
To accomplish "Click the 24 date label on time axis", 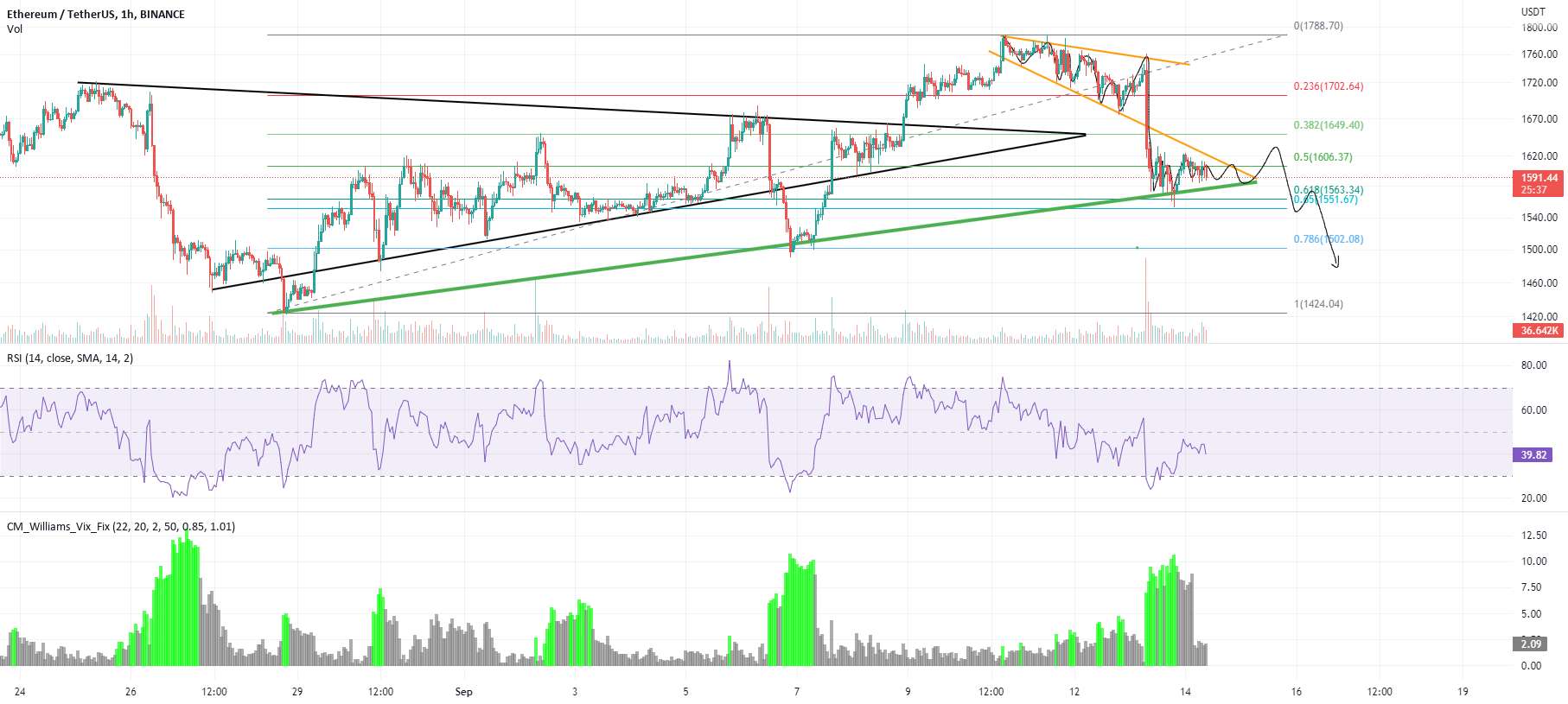I will [x=20, y=692].
